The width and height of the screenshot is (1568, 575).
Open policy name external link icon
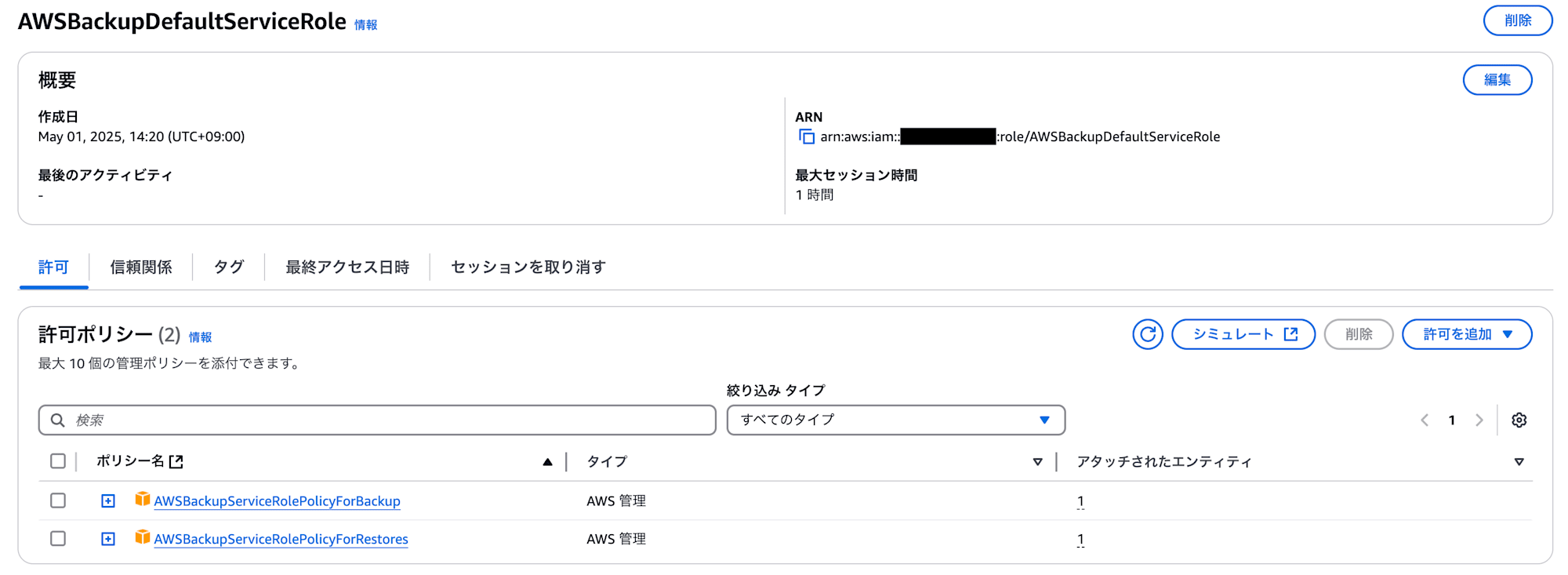176,461
